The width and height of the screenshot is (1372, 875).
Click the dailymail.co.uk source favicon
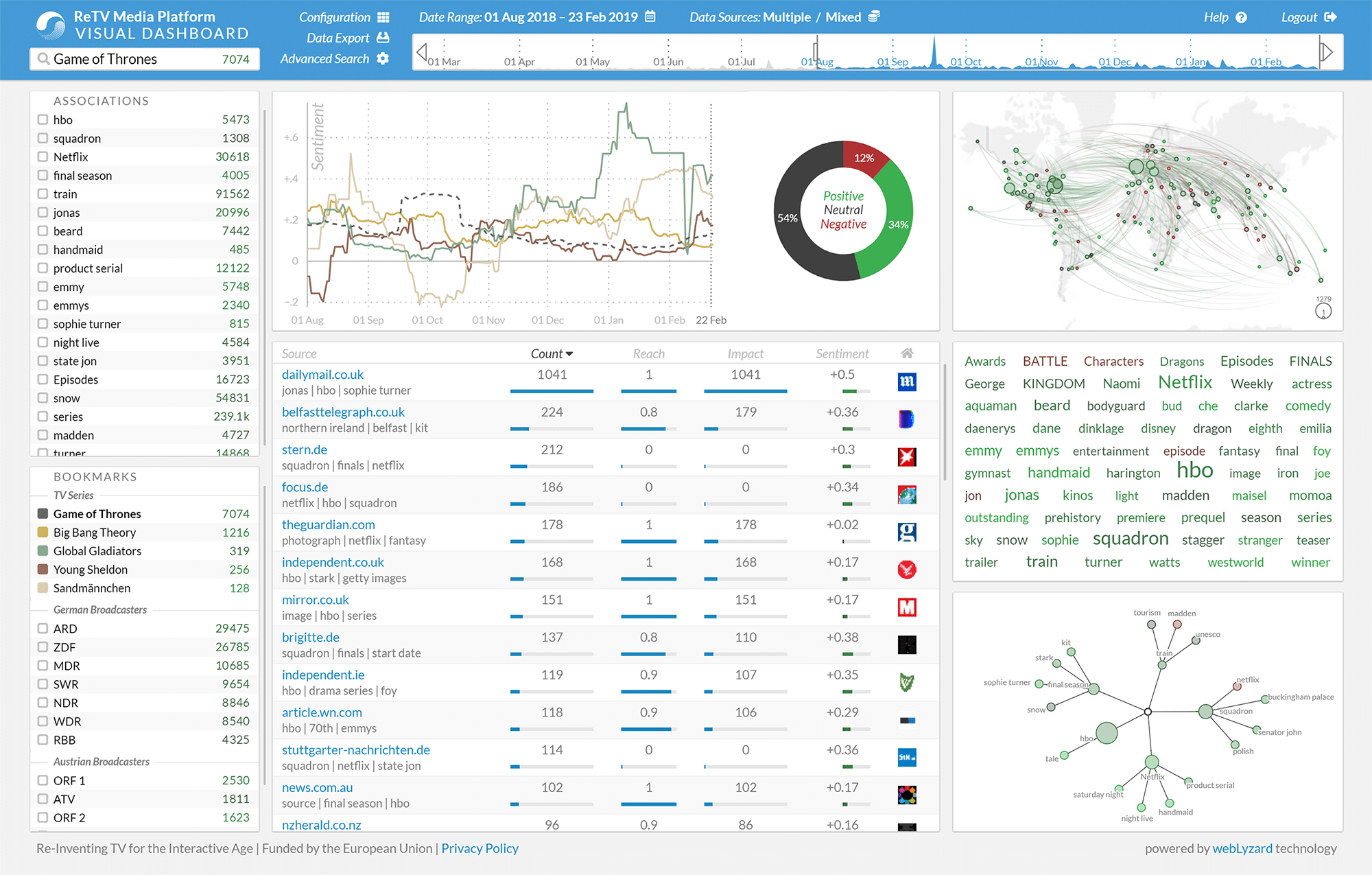[x=907, y=382]
